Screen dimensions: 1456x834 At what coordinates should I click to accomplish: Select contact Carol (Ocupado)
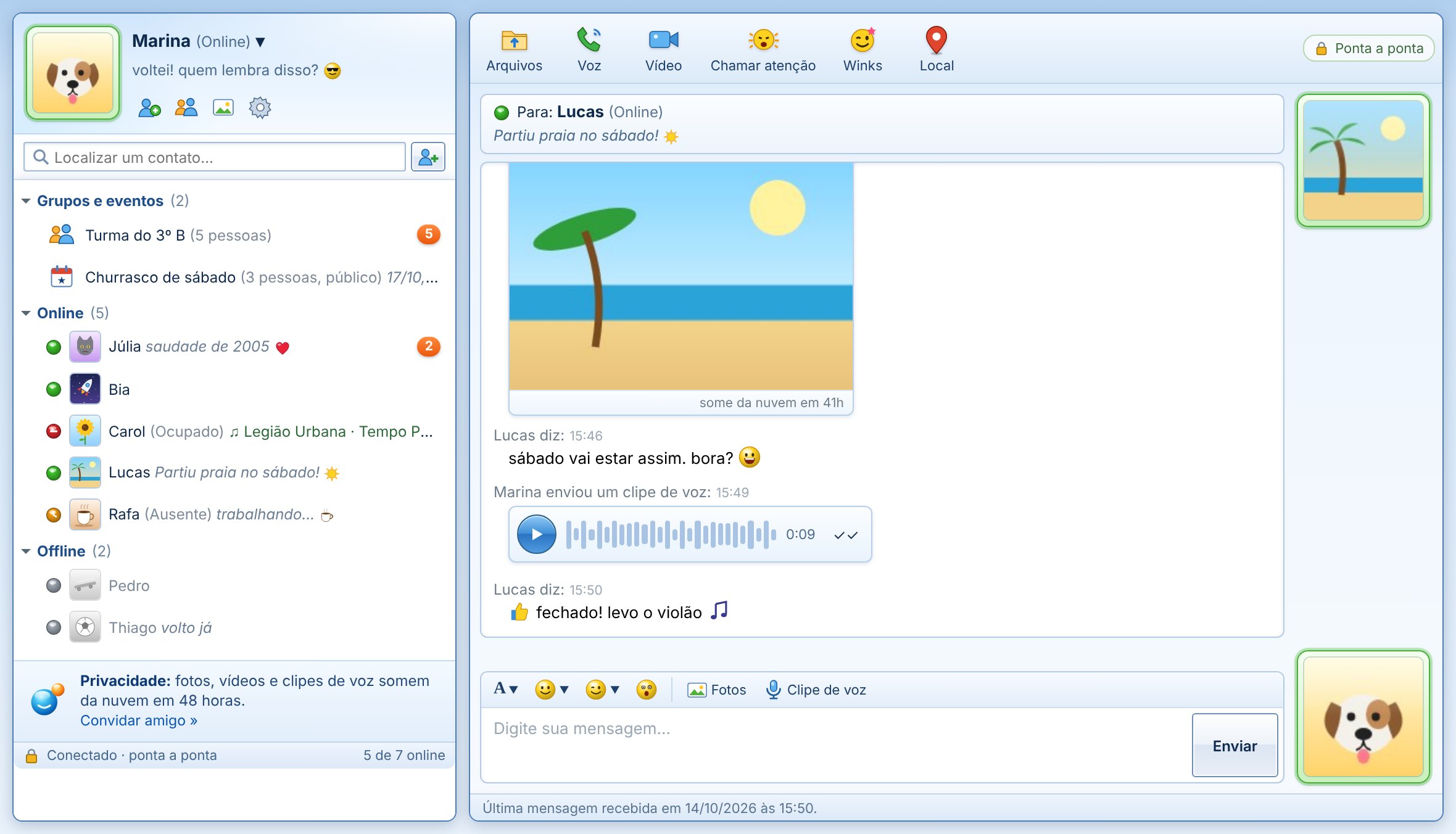point(234,431)
